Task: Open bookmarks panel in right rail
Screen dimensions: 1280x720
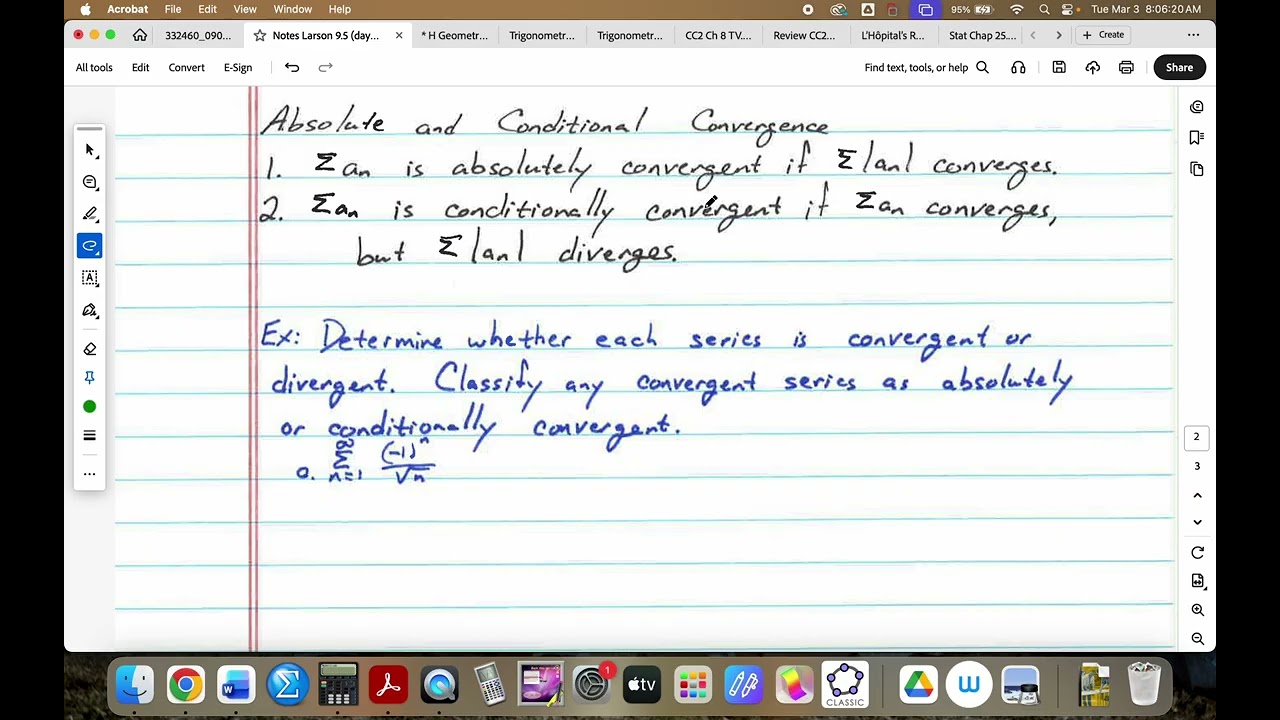Action: 1197,137
